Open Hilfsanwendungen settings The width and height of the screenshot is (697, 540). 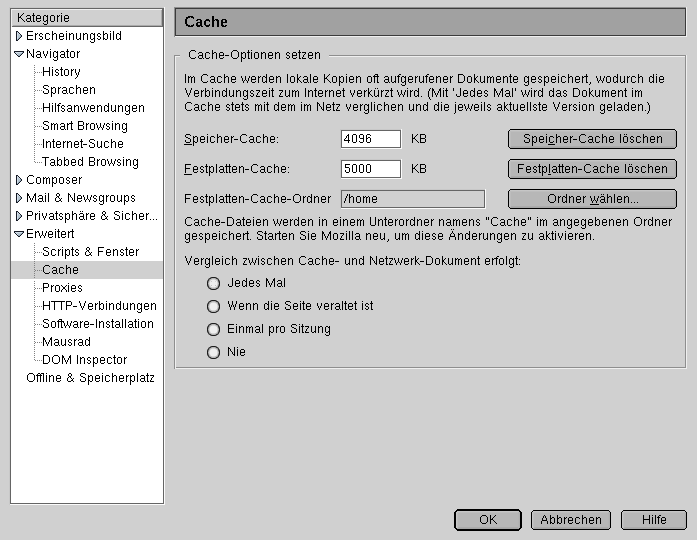pyautogui.click(x=93, y=108)
